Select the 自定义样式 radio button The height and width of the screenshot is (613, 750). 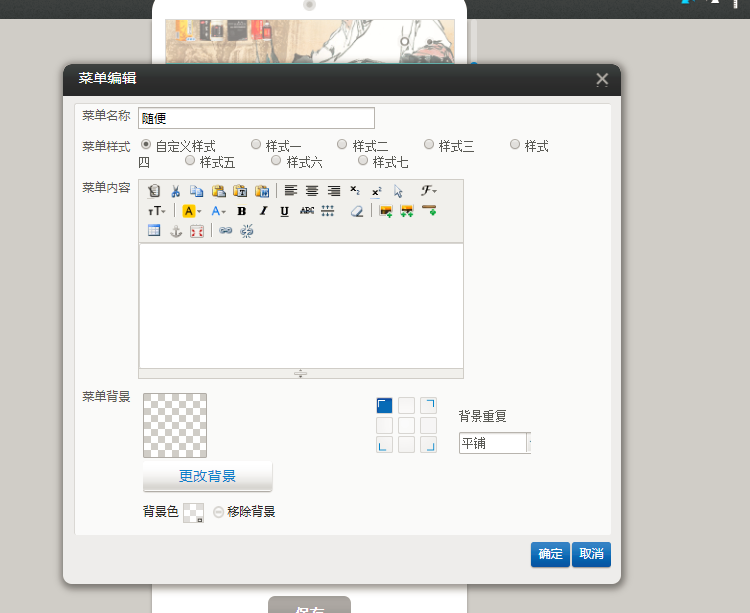click(146, 145)
